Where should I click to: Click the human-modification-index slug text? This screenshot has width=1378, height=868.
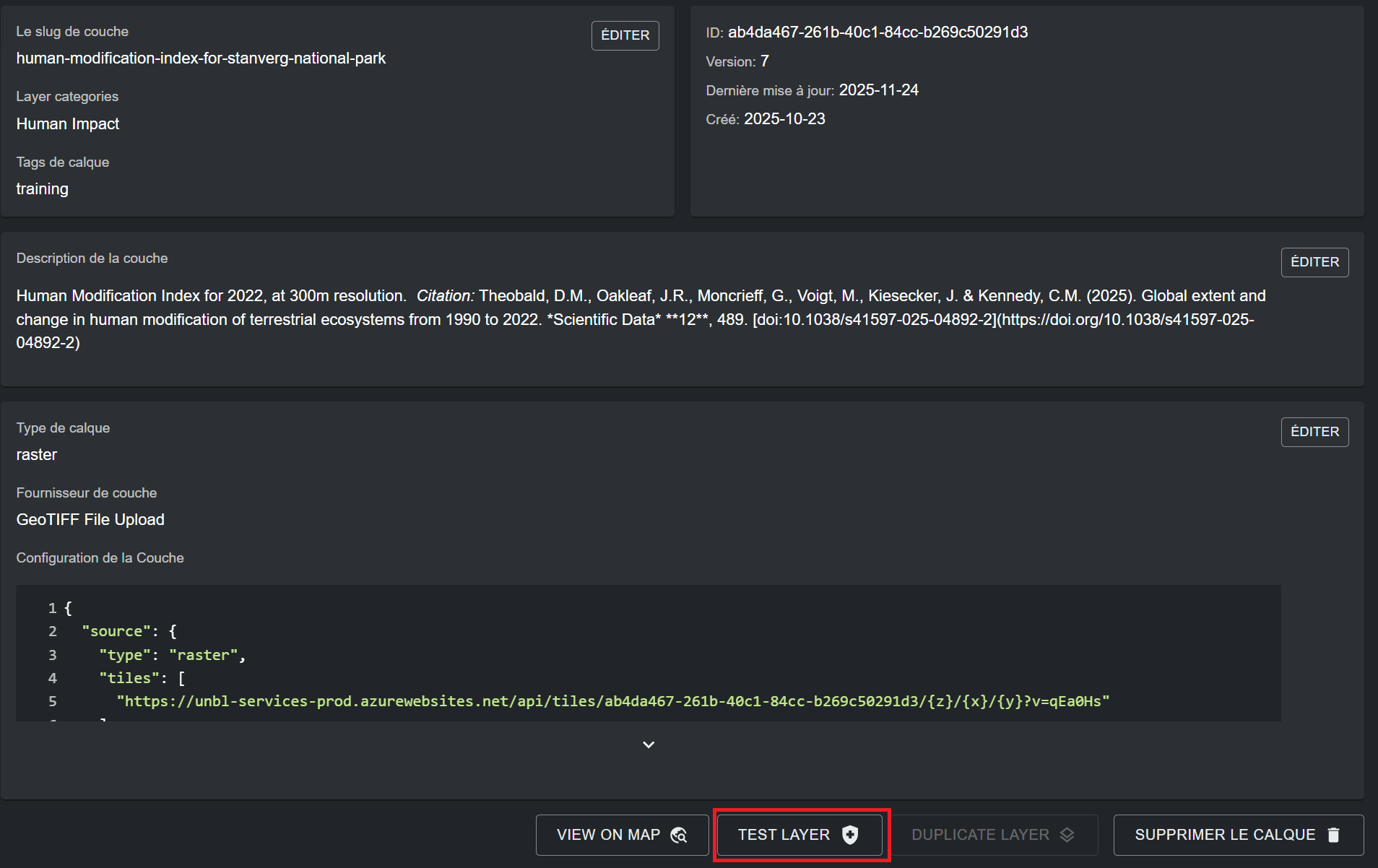(201, 58)
